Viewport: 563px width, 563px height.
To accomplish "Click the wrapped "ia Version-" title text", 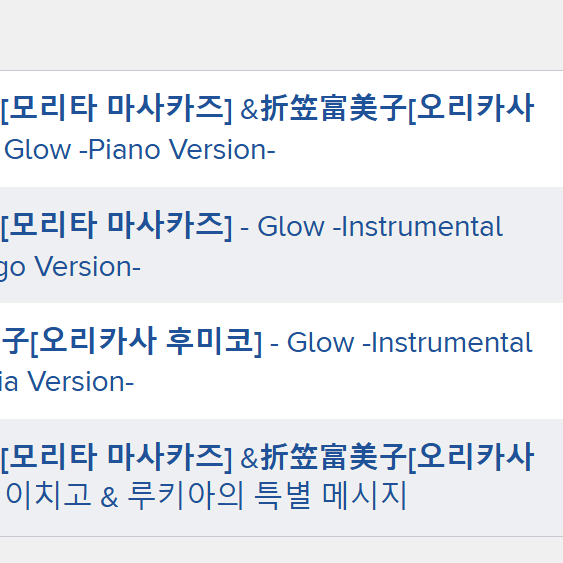I will [x=67, y=381].
